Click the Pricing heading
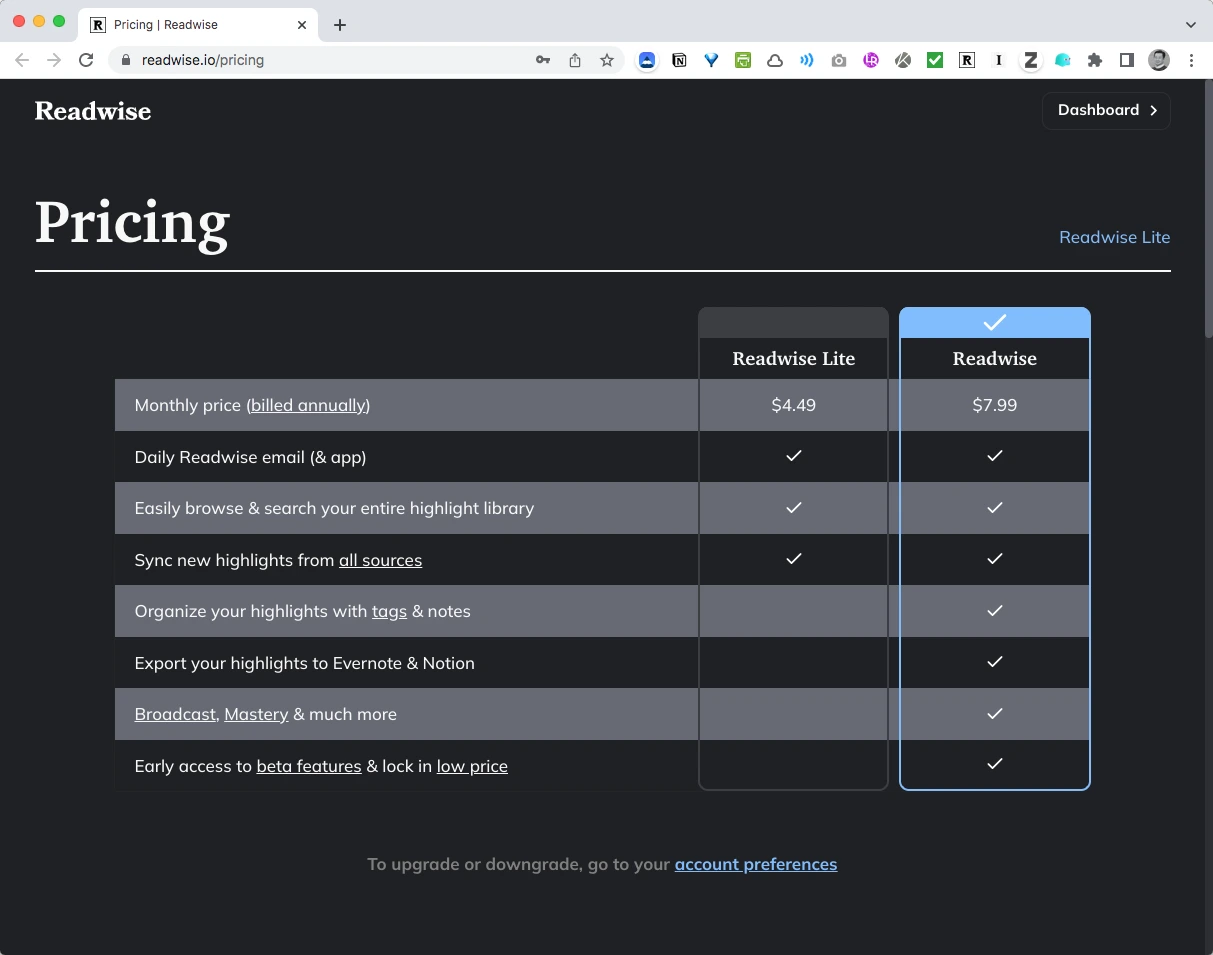The image size is (1213, 955). tap(132, 224)
